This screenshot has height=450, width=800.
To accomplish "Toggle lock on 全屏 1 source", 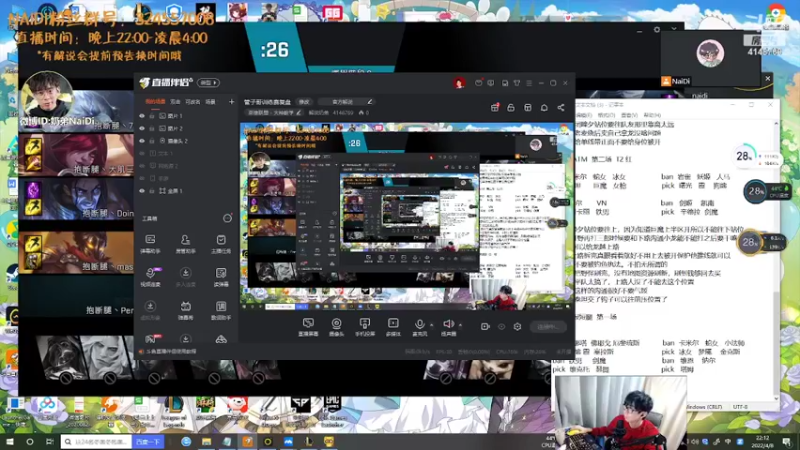I will [x=152, y=191].
